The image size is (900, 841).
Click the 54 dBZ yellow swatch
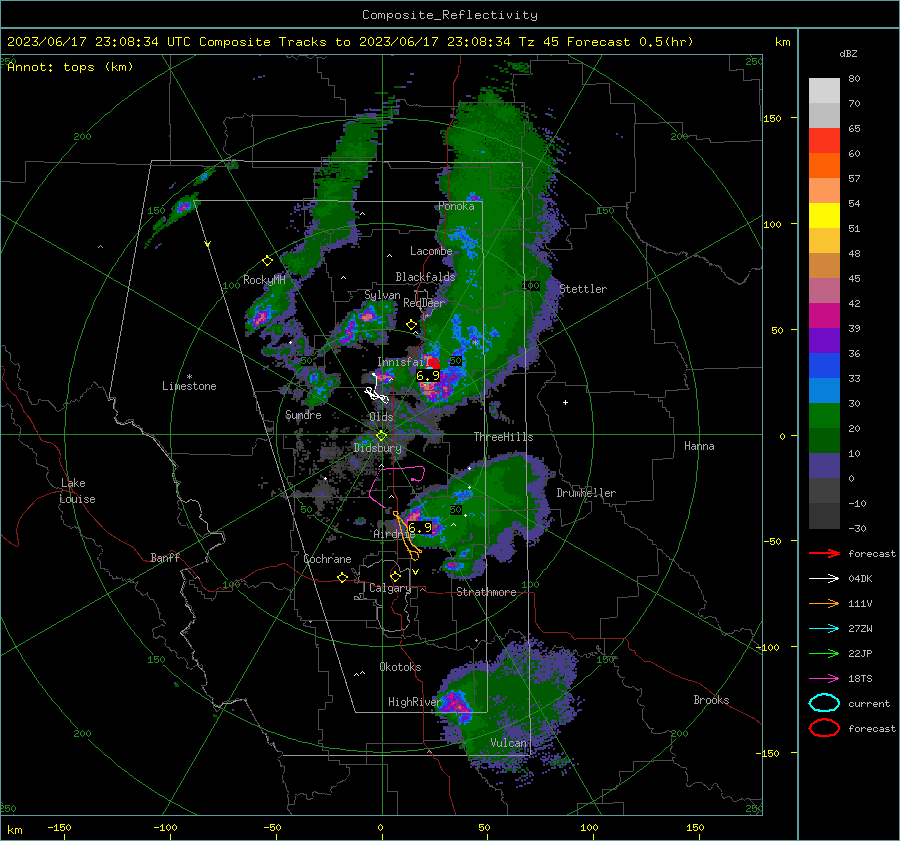[824, 215]
